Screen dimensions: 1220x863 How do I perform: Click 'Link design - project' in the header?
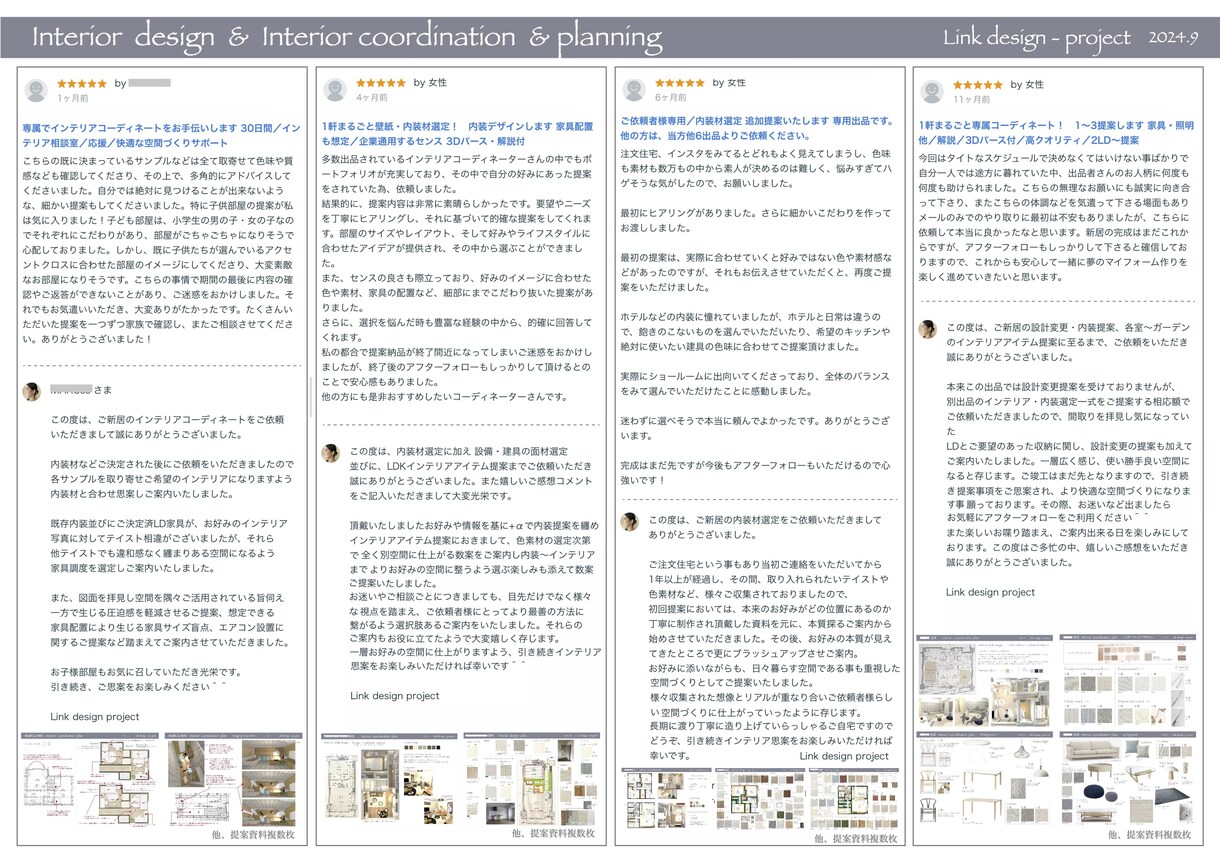1037,39
